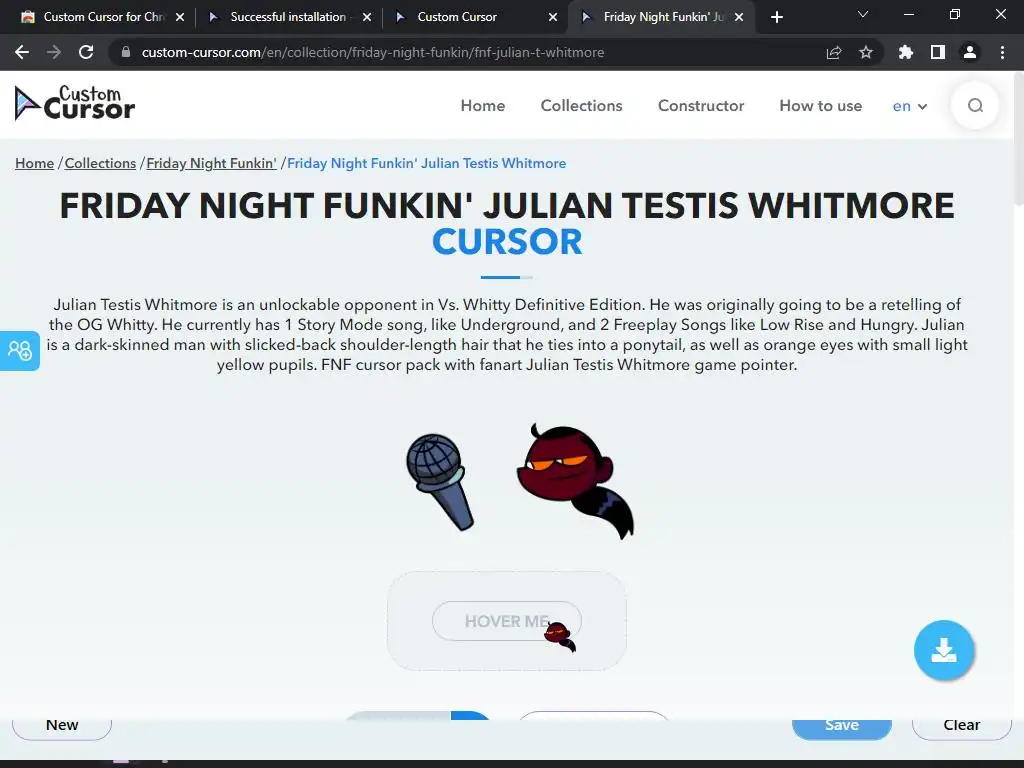The width and height of the screenshot is (1024, 768).
Task: Open the Home navigation menu item
Action: [483, 106]
